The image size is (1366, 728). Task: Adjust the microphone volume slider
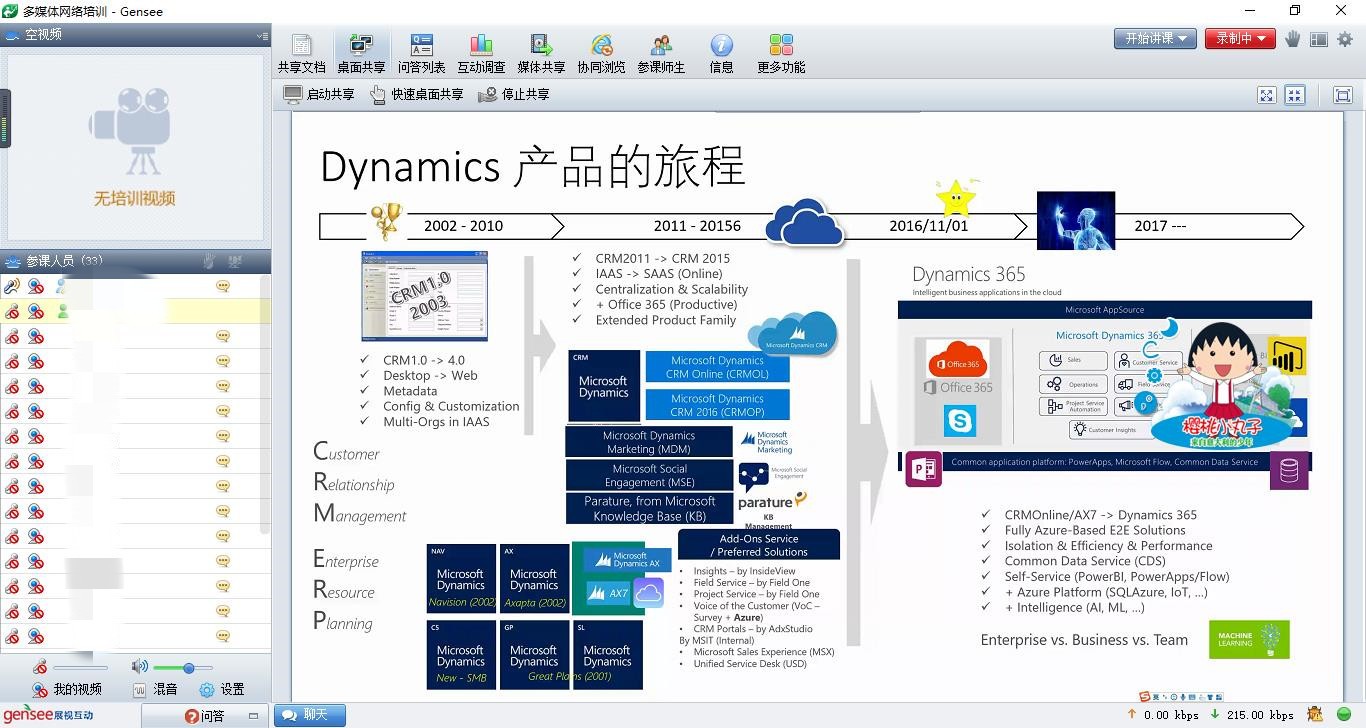tap(80, 668)
